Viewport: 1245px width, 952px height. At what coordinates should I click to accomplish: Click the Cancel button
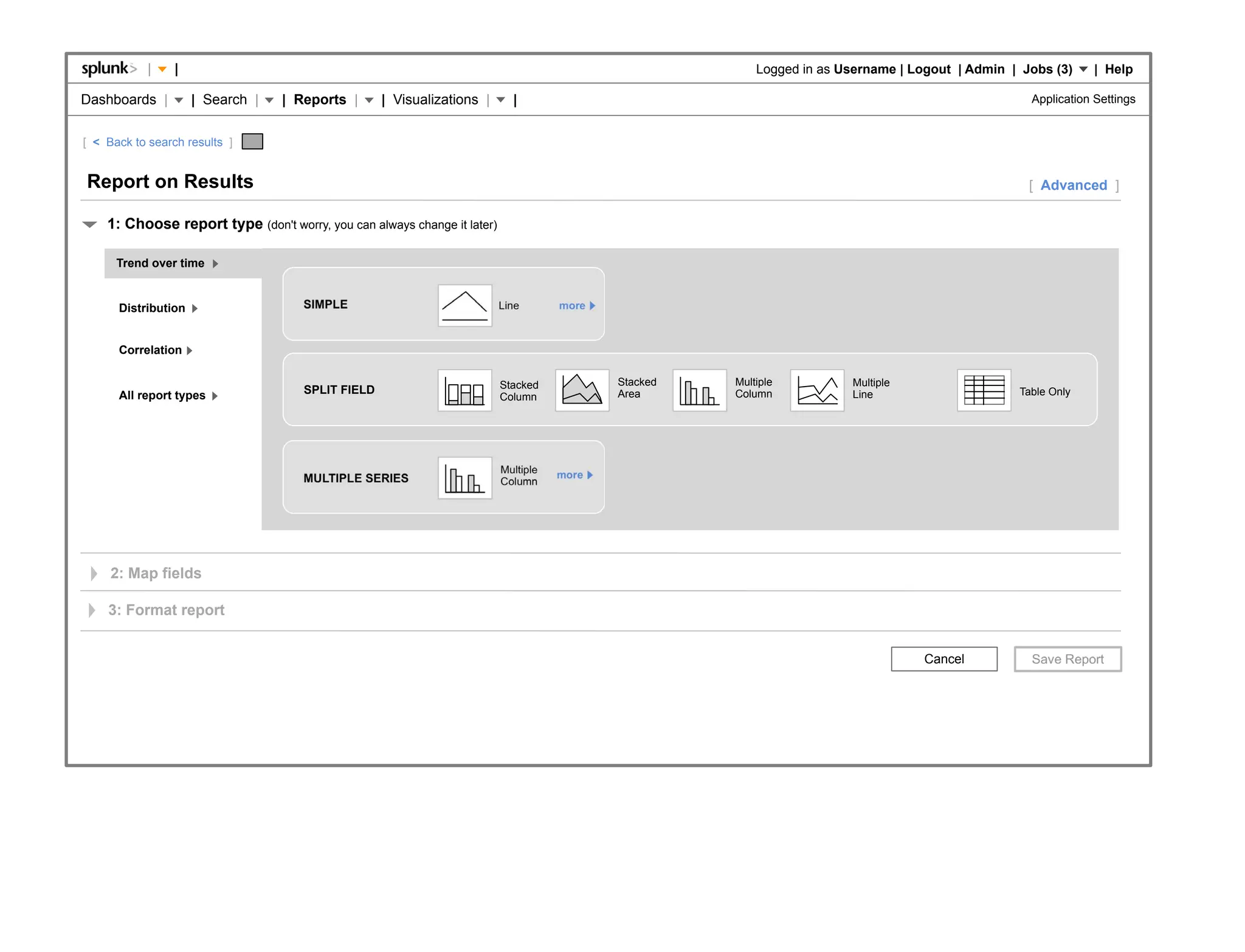click(x=944, y=659)
